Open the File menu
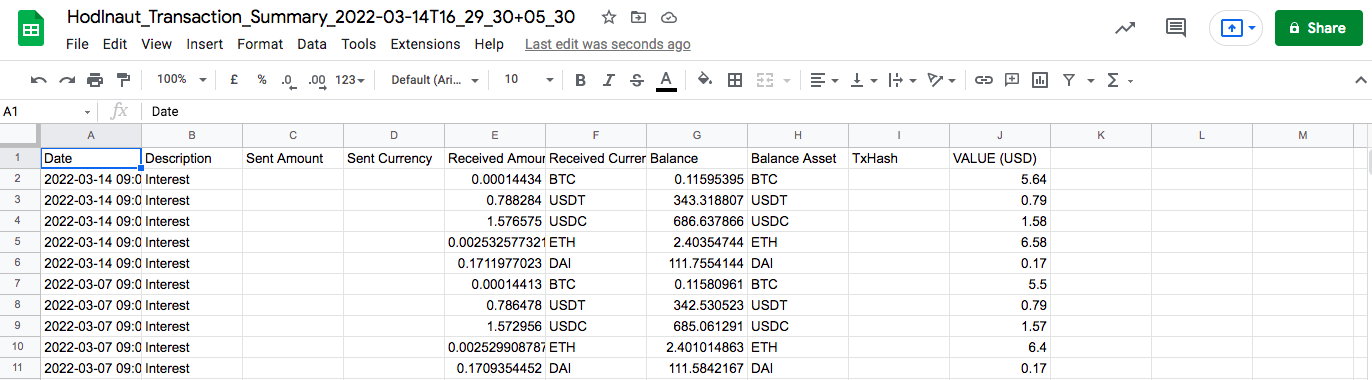This screenshot has width=1372, height=380. pyautogui.click(x=77, y=44)
